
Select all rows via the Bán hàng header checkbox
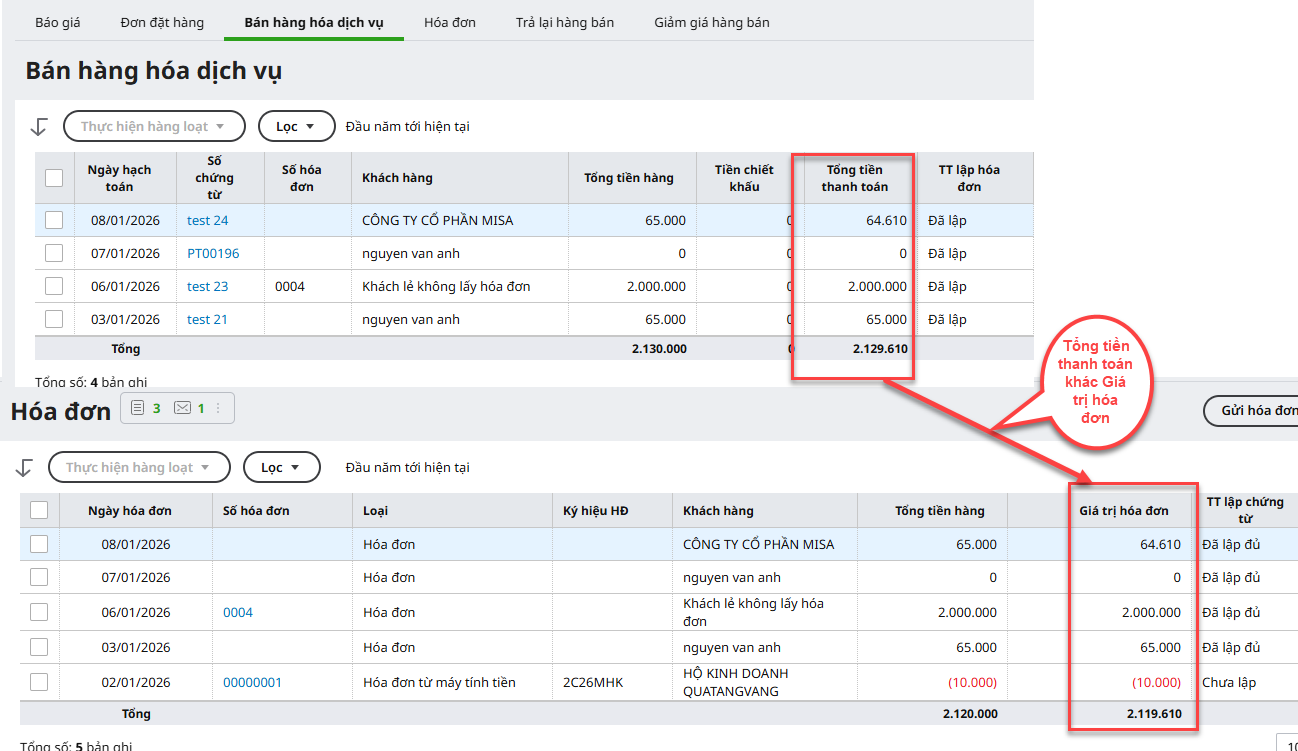click(x=54, y=178)
